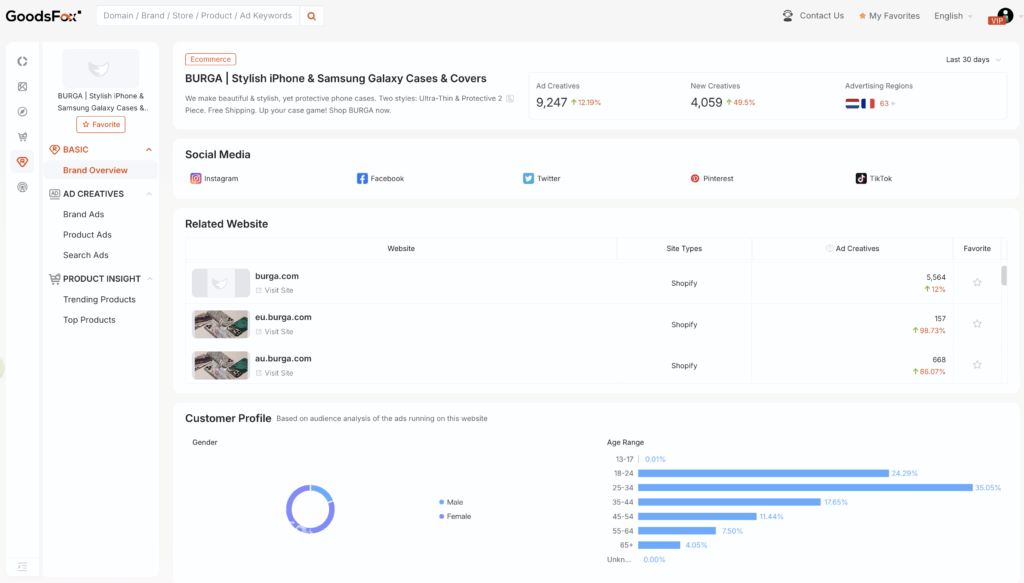The width and height of the screenshot is (1024, 583).
Task: Click the search input field
Action: 198,16
